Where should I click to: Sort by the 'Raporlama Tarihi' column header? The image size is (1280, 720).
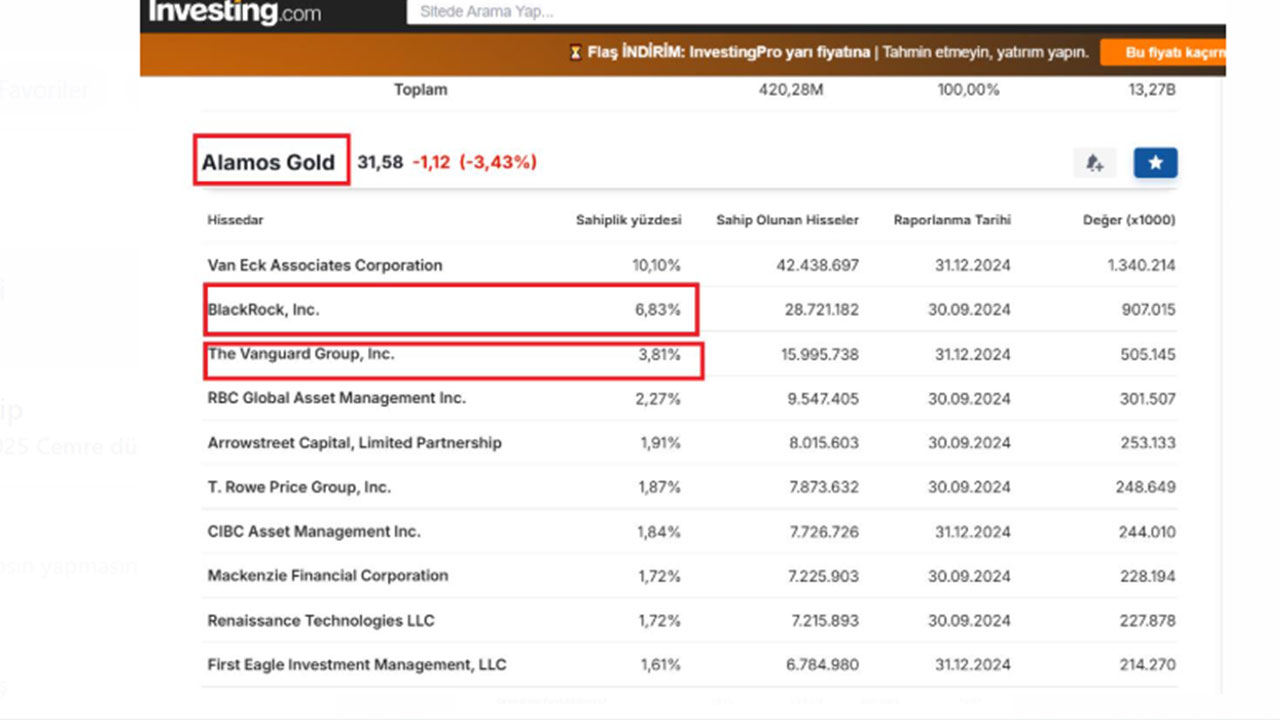click(x=952, y=220)
